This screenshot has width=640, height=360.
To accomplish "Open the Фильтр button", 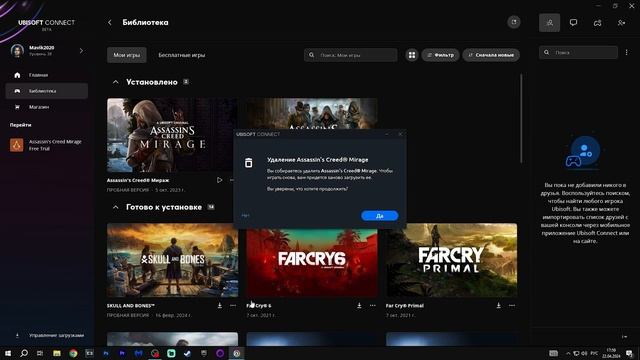I will coord(440,55).
